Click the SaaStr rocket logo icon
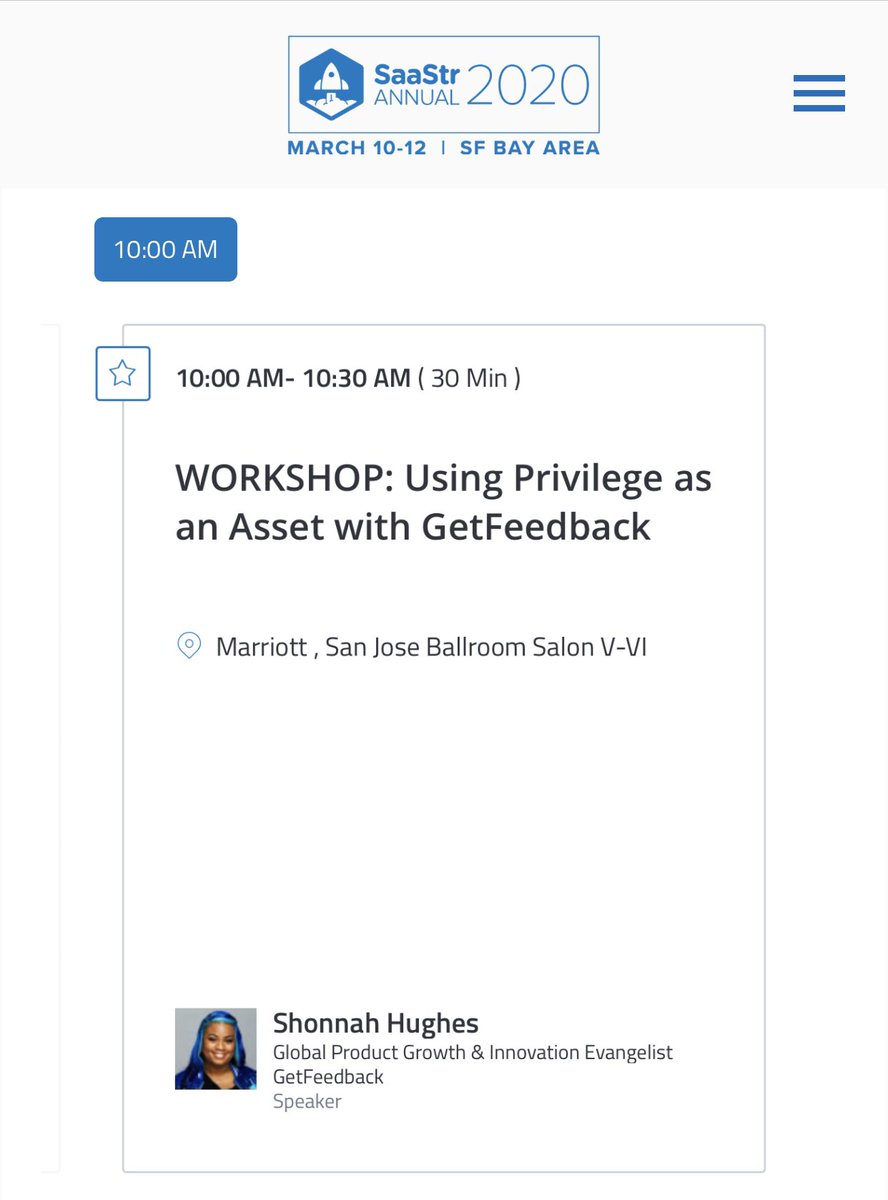The width and height of the screenshot is (888, 1200). point(329,83)
